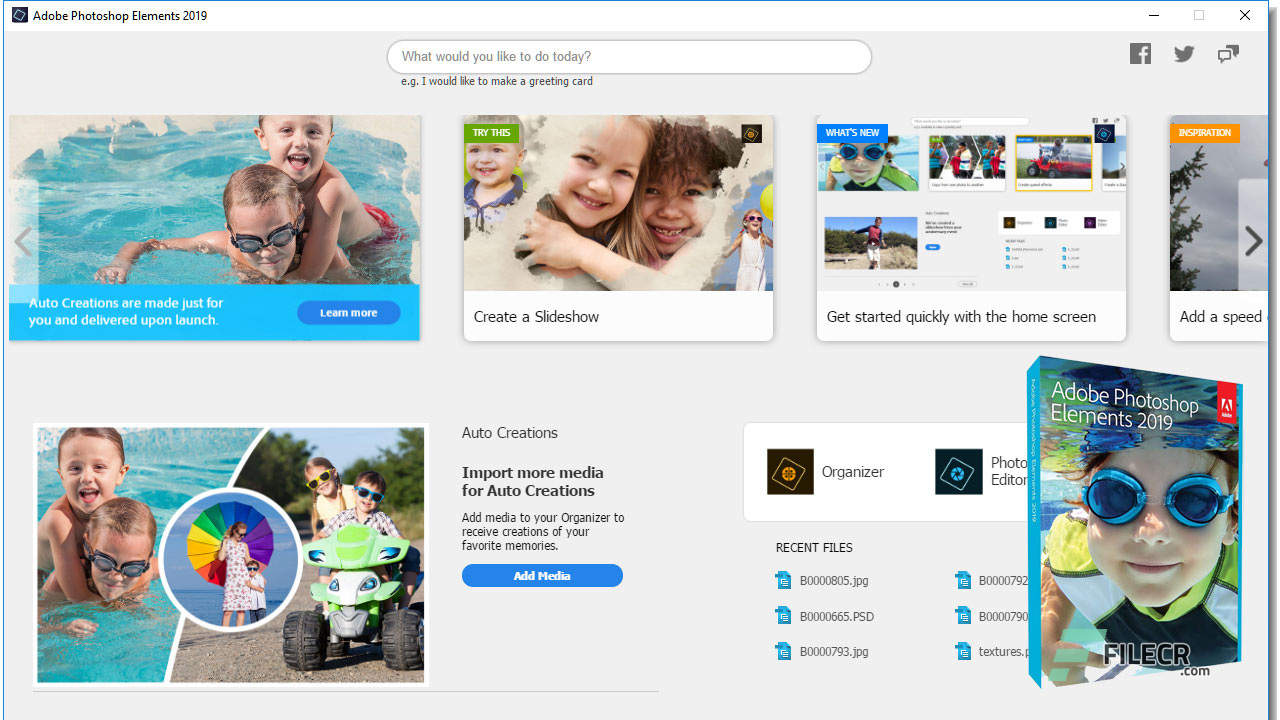Close the Photoshop Elements window
The image size is (1280, 720).
click(1245, 15)
